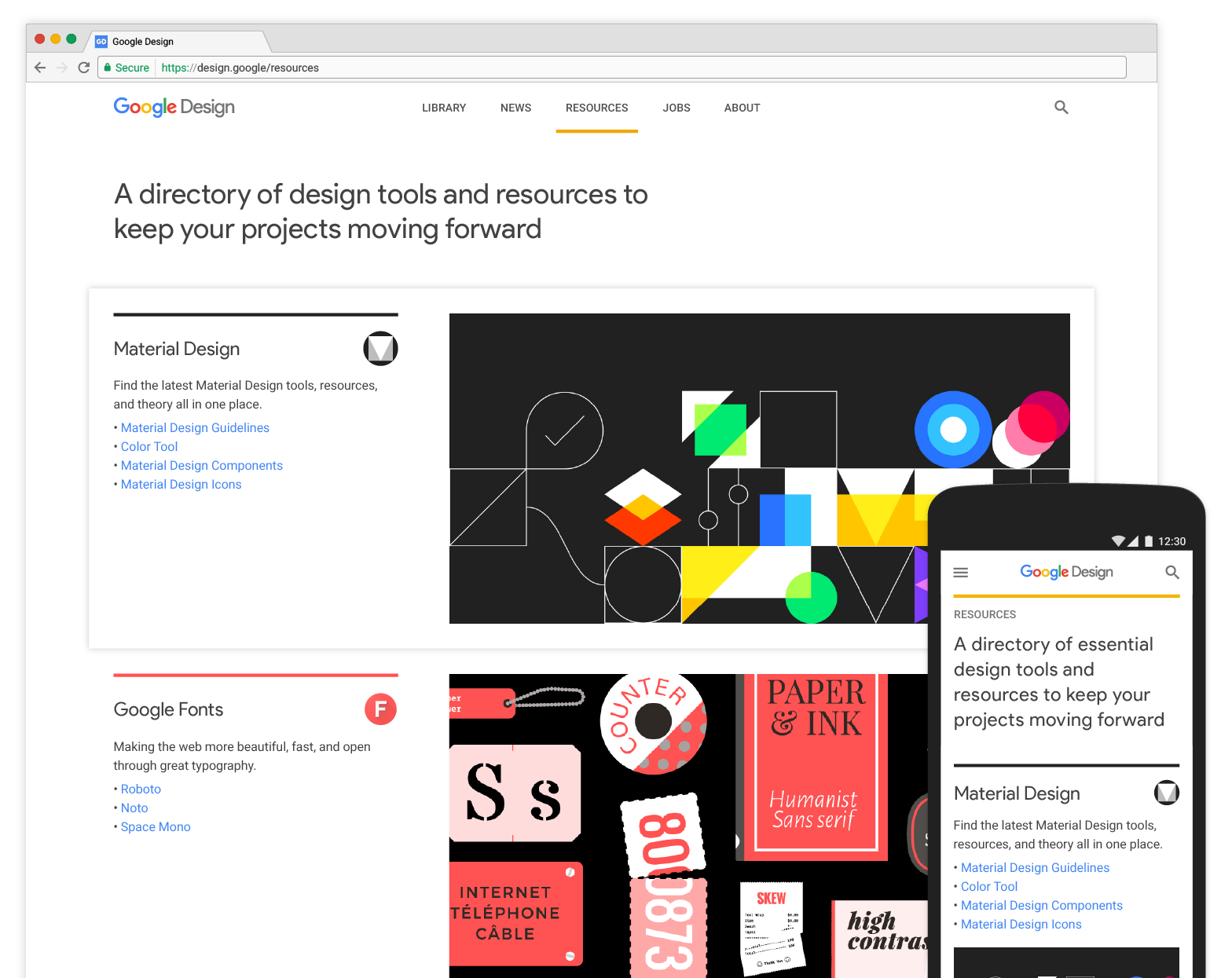The image size is (1232, 978).
Task: Tap Material Design Guidelines on phone
Action: click(1035, 868)
